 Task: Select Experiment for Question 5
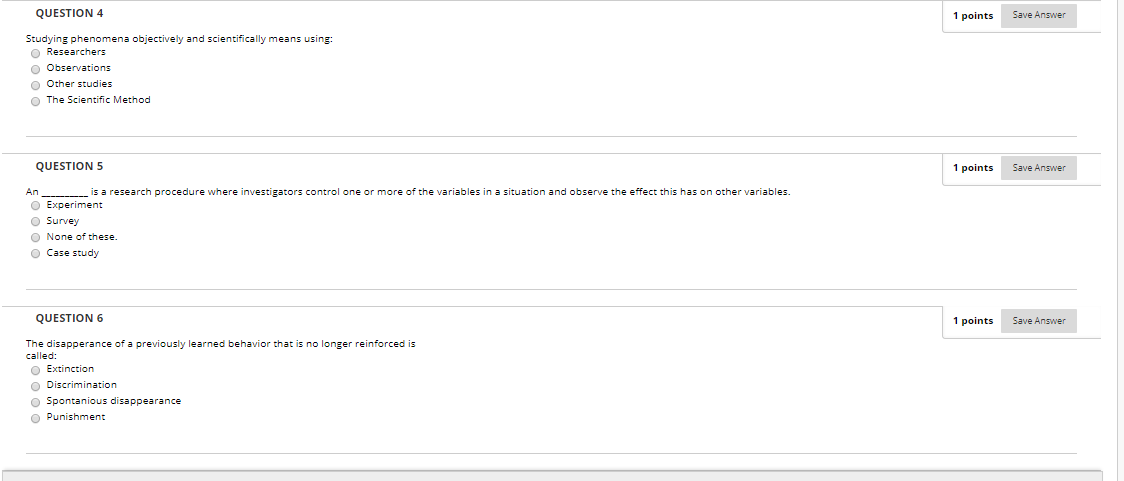click(x=35, y=206)
